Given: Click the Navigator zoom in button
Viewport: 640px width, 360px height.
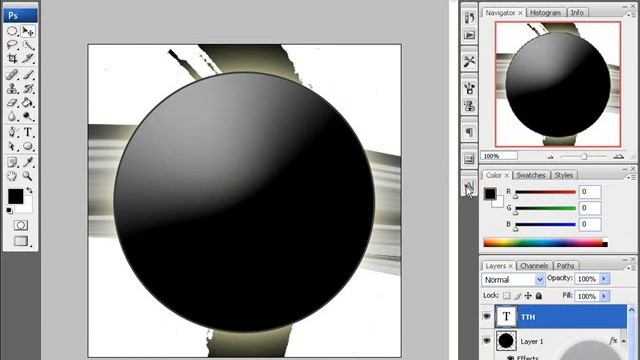Looking at the screenshot, I should tap(619, 156).
